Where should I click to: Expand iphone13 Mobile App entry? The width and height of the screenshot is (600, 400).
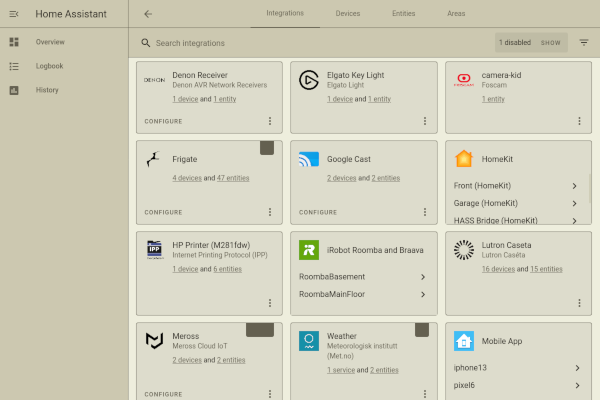point(518,368)
